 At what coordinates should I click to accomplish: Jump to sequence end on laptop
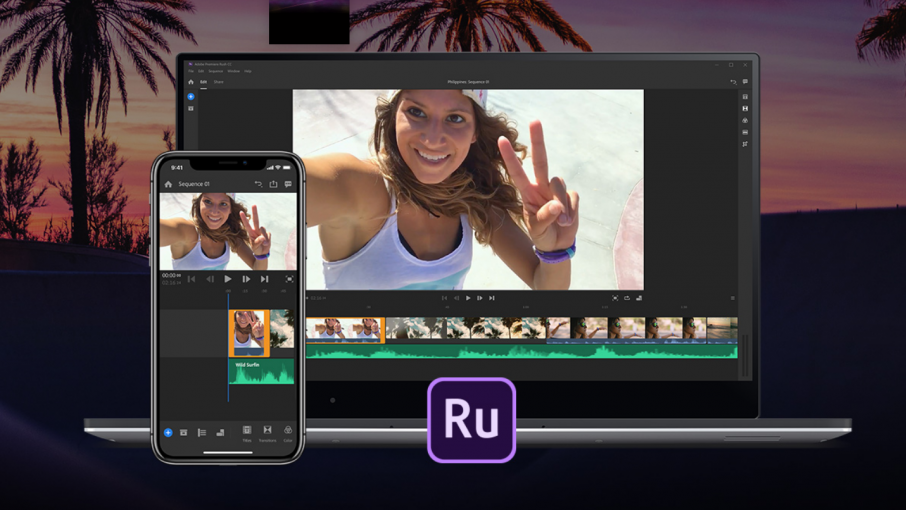pyautogui.click(x=492, y=298)
